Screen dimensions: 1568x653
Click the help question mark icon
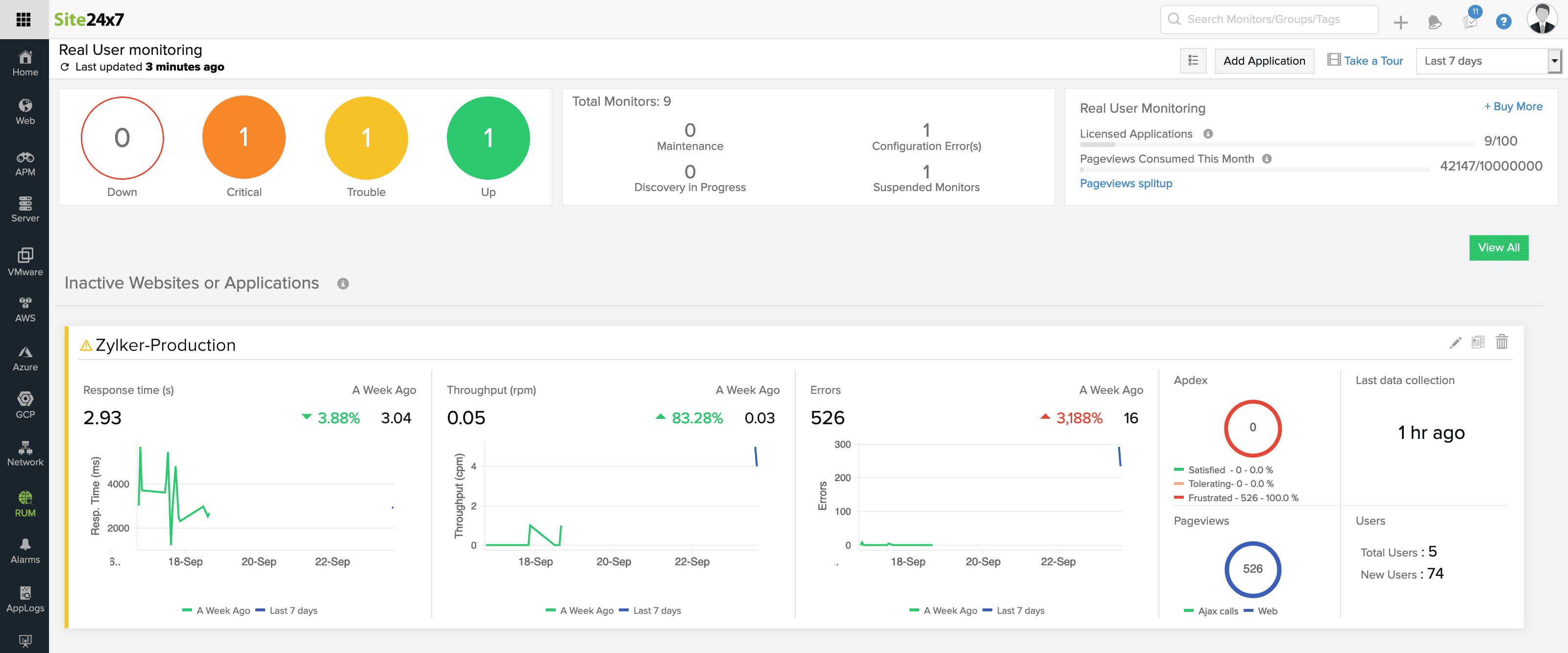[x=1503, y=22]
